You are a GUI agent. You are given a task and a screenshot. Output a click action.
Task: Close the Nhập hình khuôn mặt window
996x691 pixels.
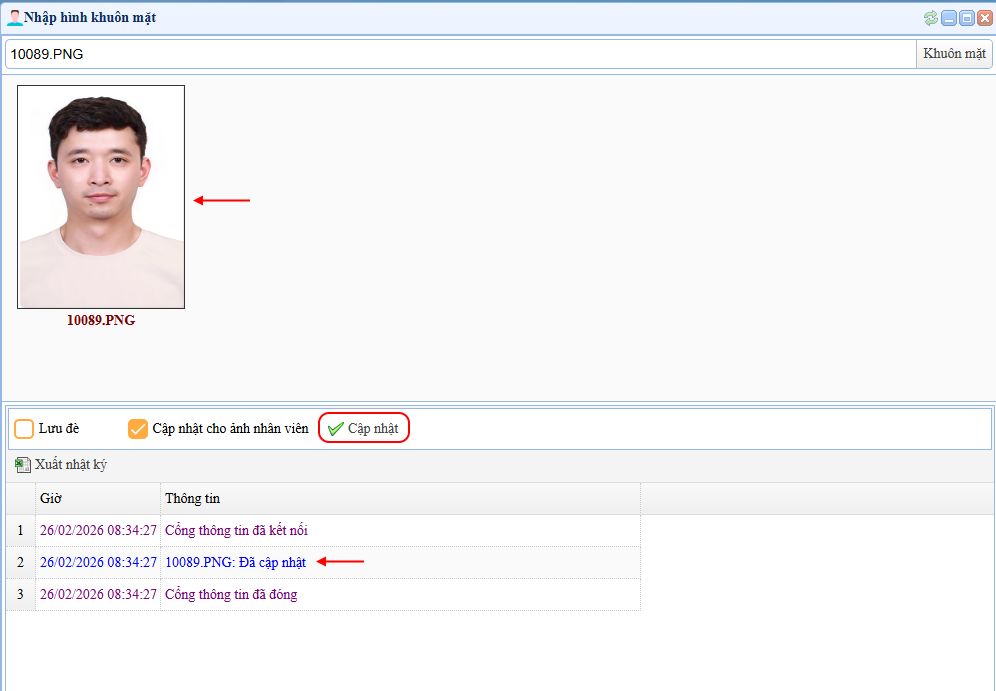tap(983, 18)
